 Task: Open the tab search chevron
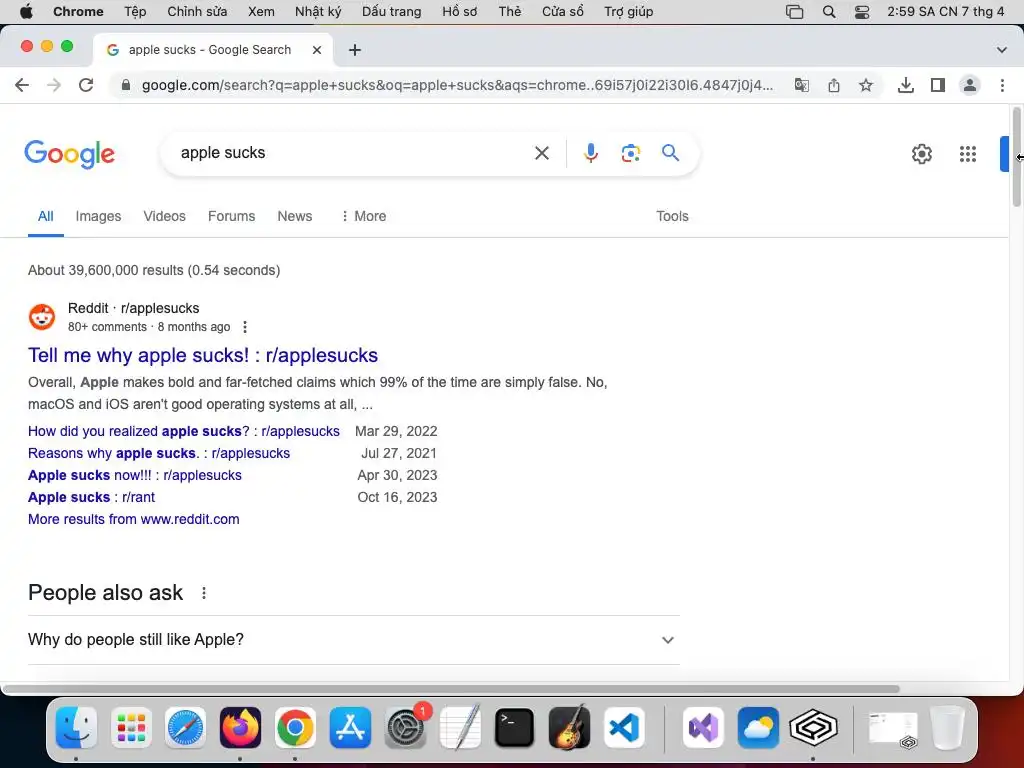(1002, 50)
